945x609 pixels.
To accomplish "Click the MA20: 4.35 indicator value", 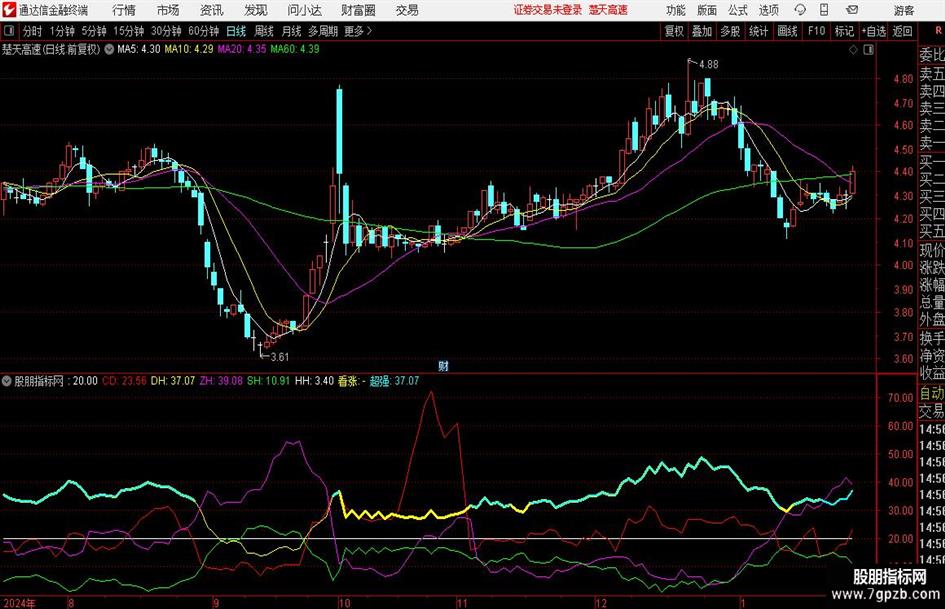I will 242,49.
